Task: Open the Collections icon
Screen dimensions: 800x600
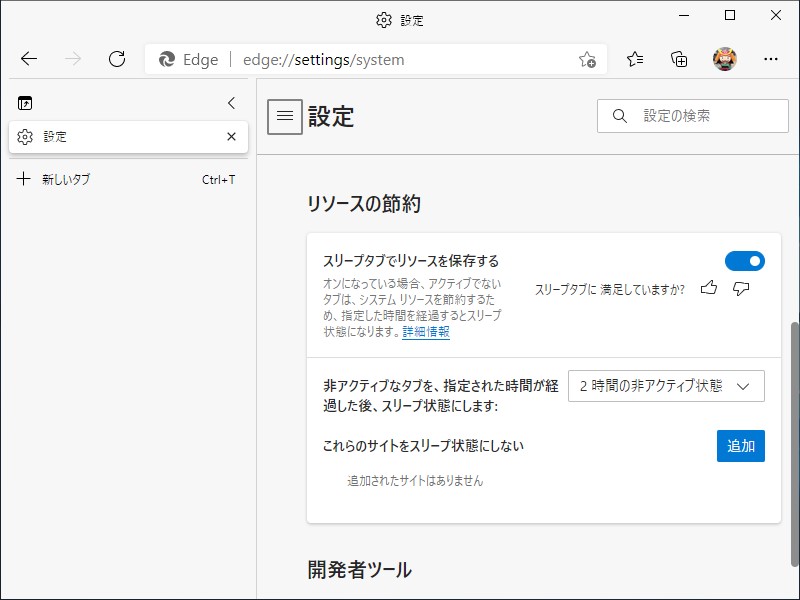Action: coord(679,59)
